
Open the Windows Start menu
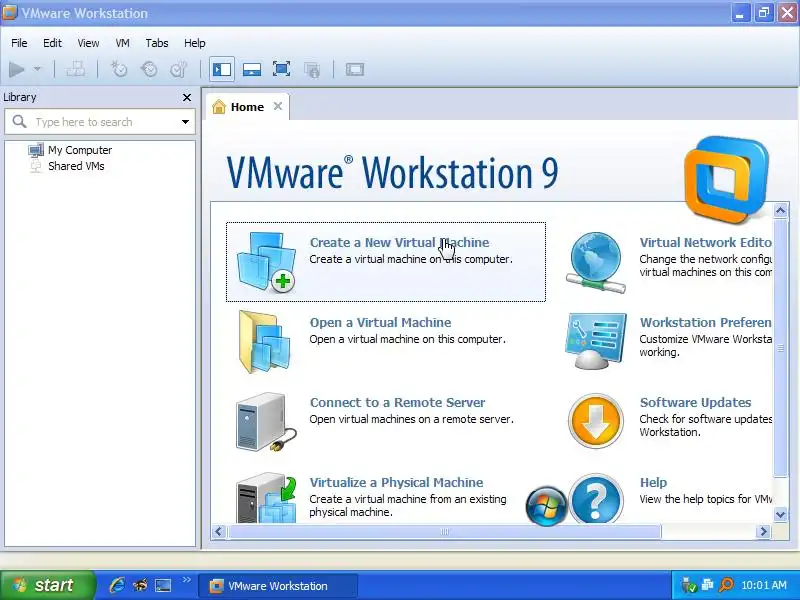click(48, 585)
